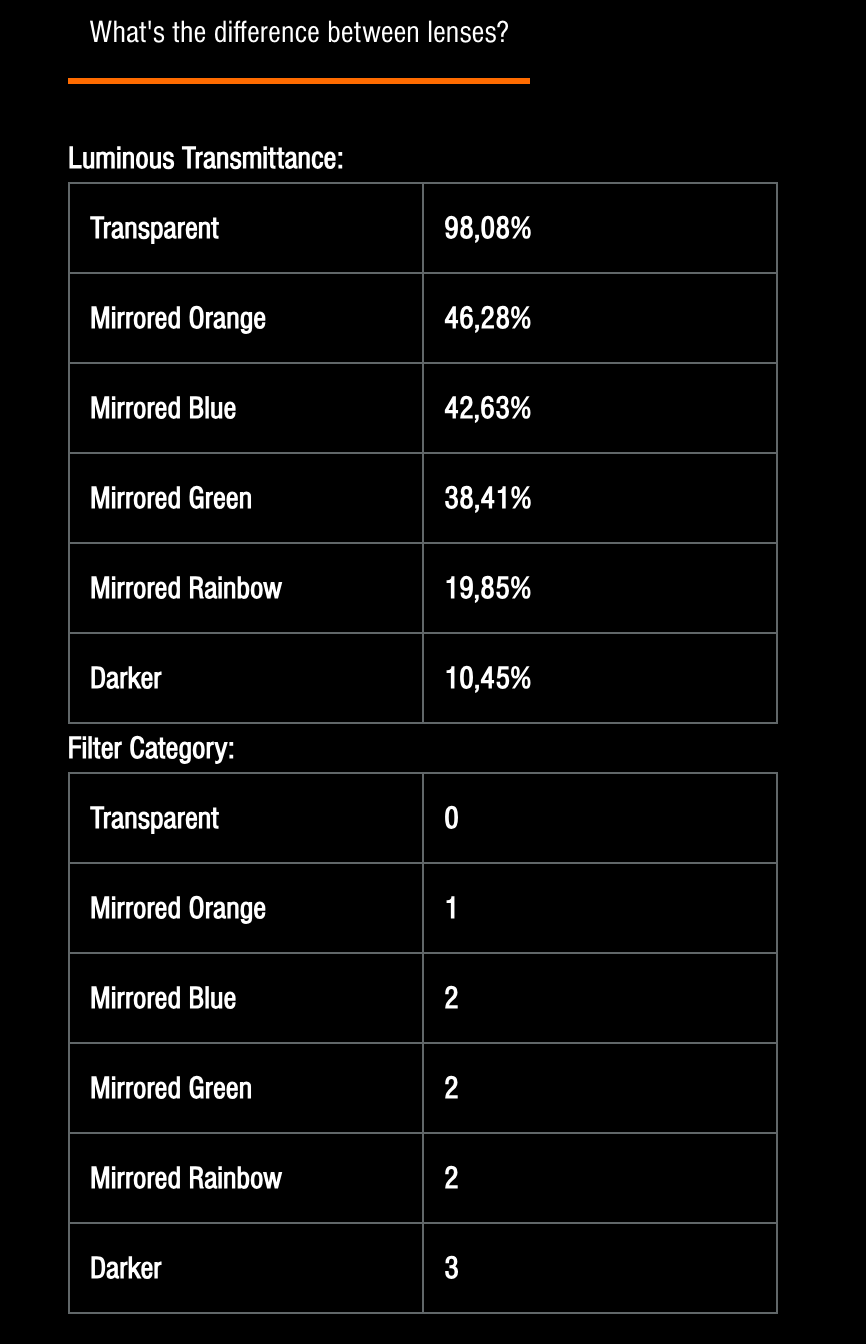Select the Filter Category label
The image size is (866, 1344).
coord(151,748)
